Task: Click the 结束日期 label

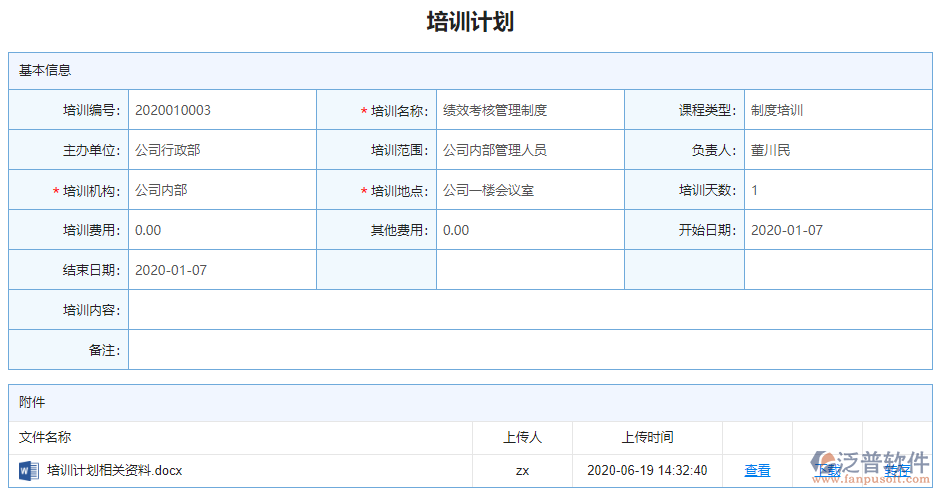Action: coord(91,270)
